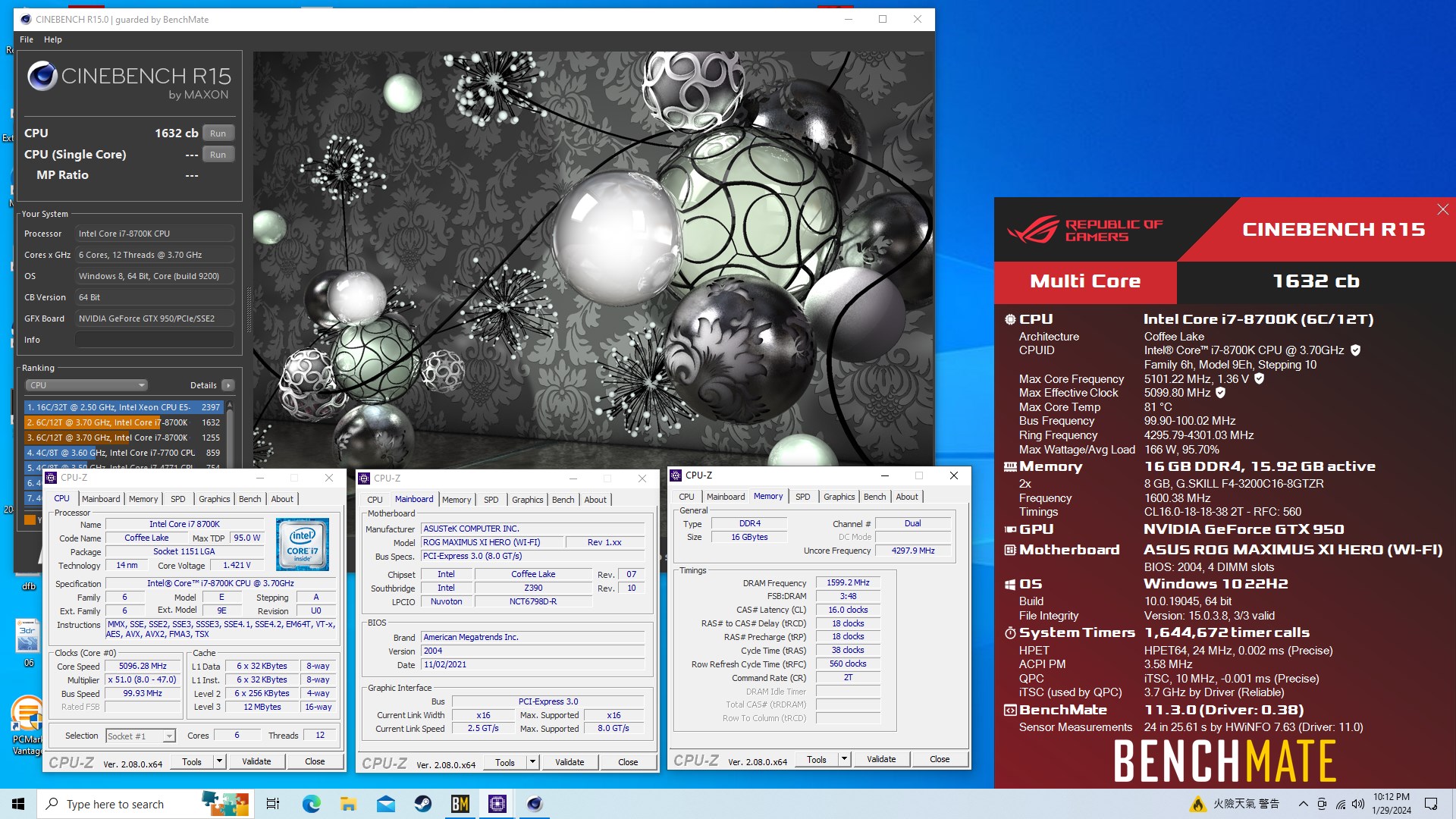Select the 3dr file desktop icon labeled 06
This screenshot has height=819, width=1456.
click(27, 643)
